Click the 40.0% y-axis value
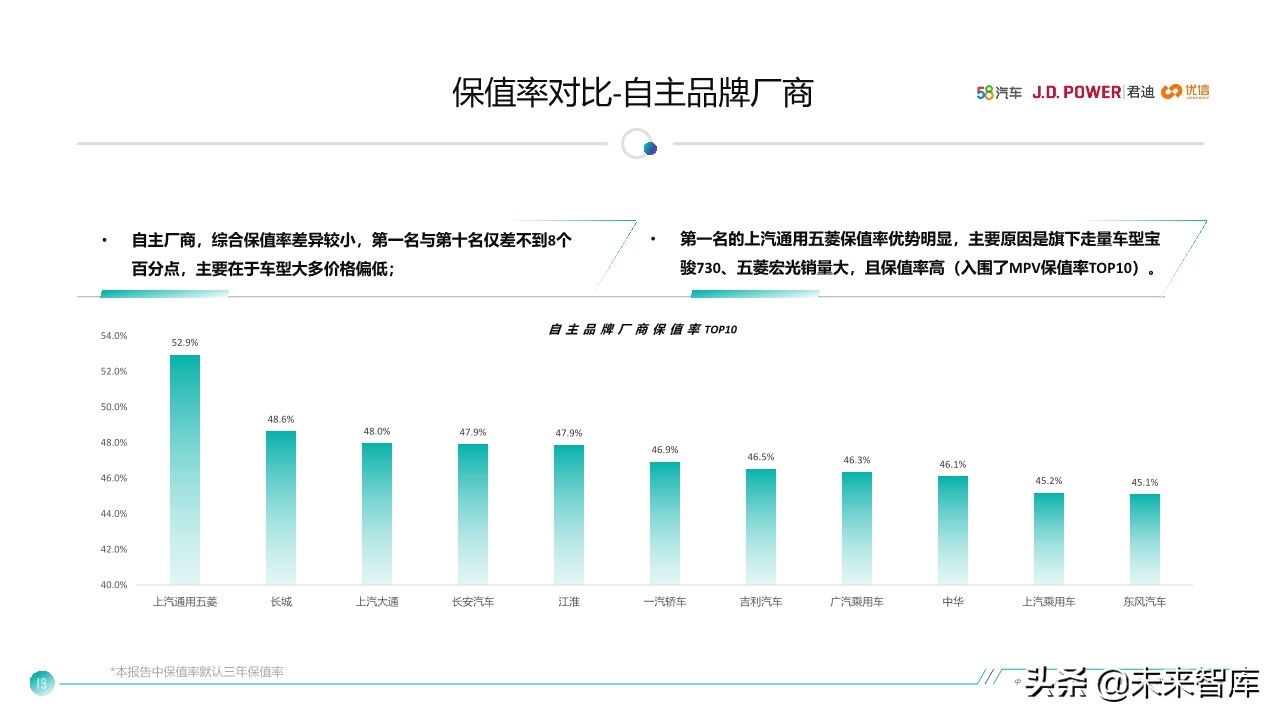 [x=114, y=584]
